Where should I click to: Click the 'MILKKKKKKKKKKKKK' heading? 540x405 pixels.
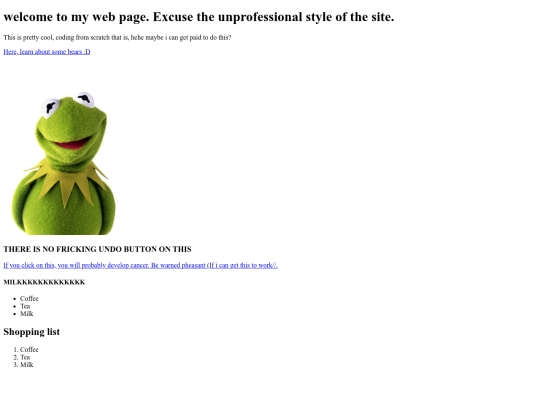click(44, 282)
